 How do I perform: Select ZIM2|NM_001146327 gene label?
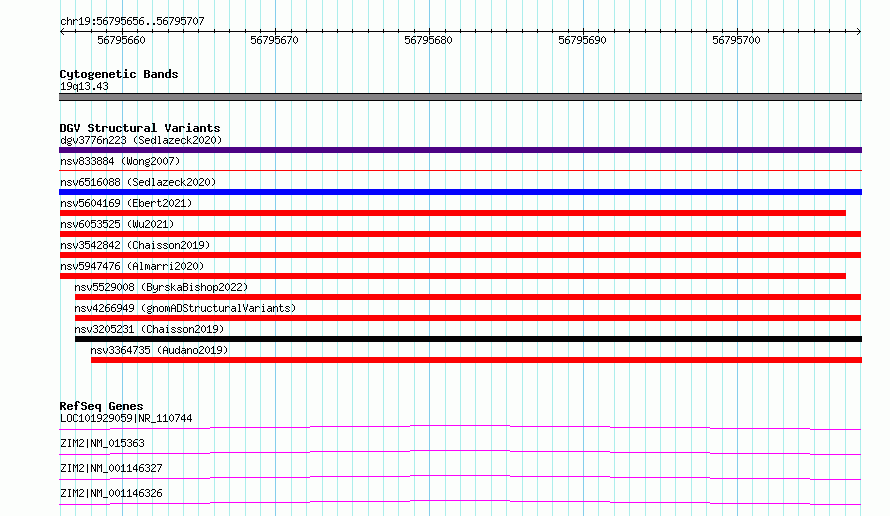pos(111,468)
